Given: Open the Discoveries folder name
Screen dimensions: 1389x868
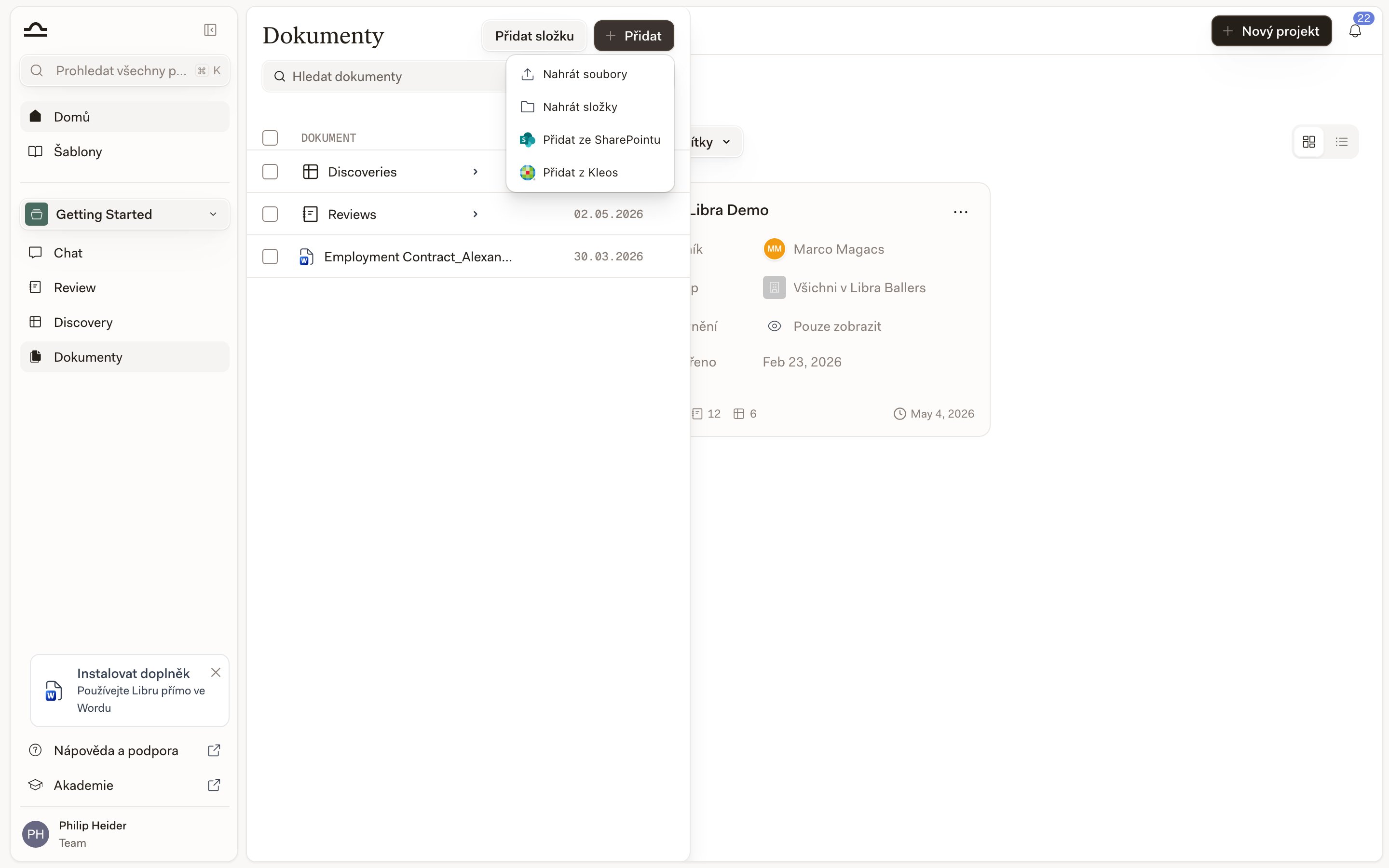Looking at the screenshot, I should tap(362, 172).
